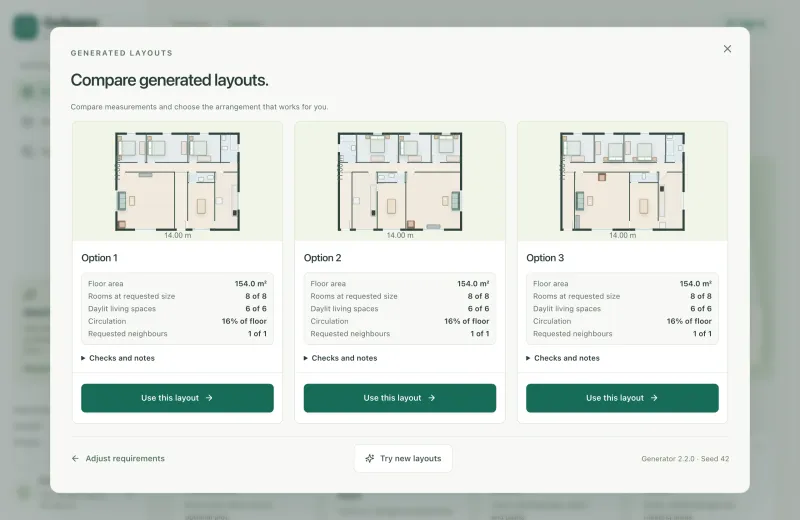800x520 pixels.
Task: Click the Option 3 heading
Action: tap(545, 258)
